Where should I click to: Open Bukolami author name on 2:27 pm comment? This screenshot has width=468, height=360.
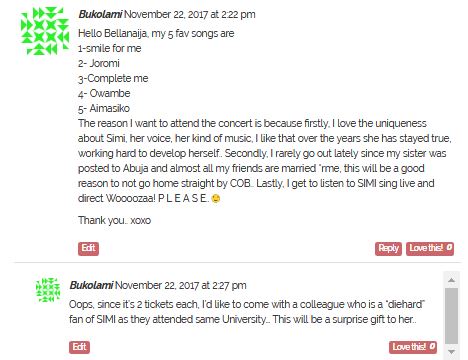pos(91,286)
